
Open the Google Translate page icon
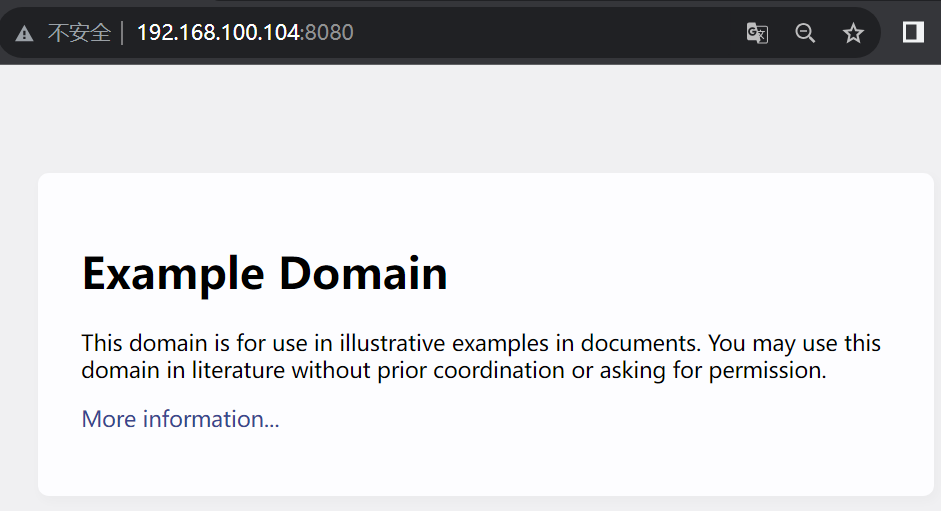pyautogui.click(x=757, y=33)
